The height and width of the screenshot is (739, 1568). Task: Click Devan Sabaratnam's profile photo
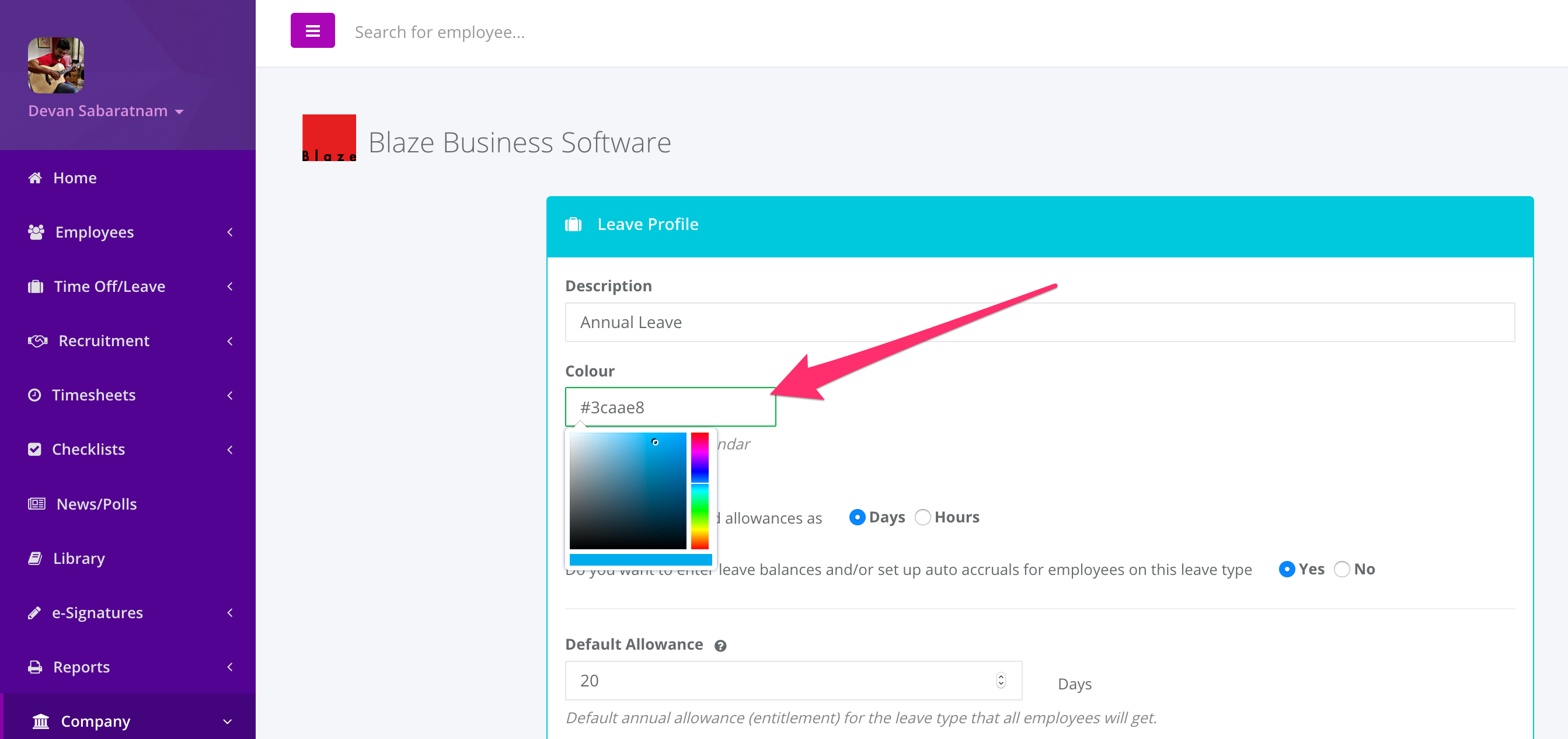(x=55, y=65)
